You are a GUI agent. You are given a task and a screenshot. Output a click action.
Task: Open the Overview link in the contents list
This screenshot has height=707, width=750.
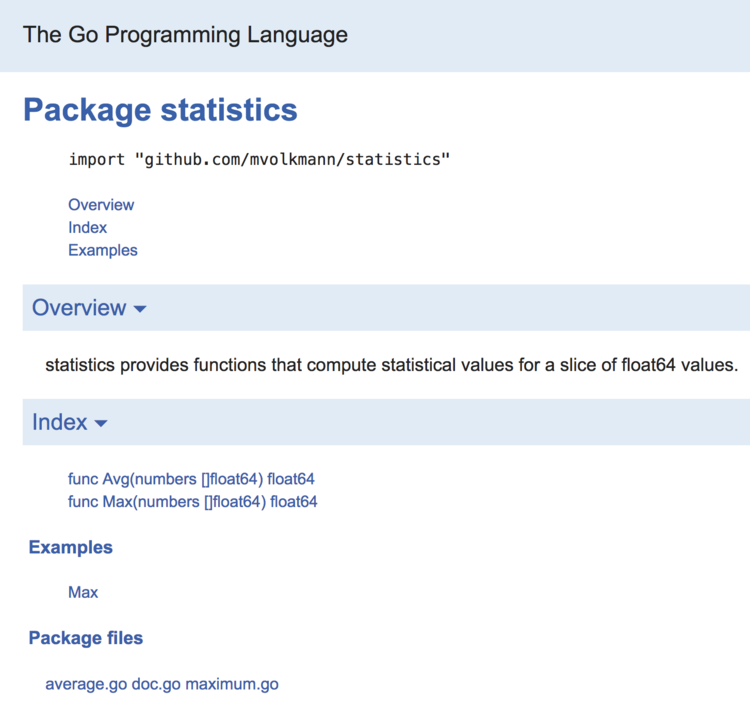(101, 205)
